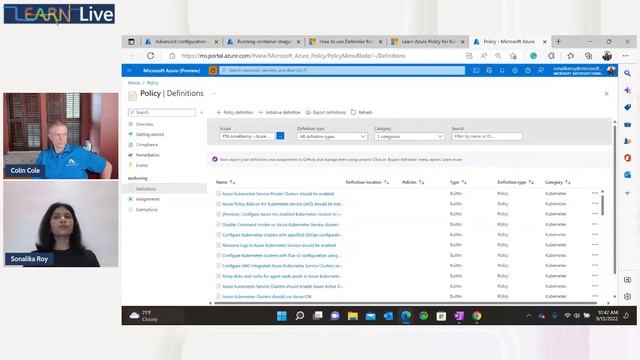Open more options for Disable Command Invoke row
The height and width of the screenshot is (360, 640).
click(595, 224)
